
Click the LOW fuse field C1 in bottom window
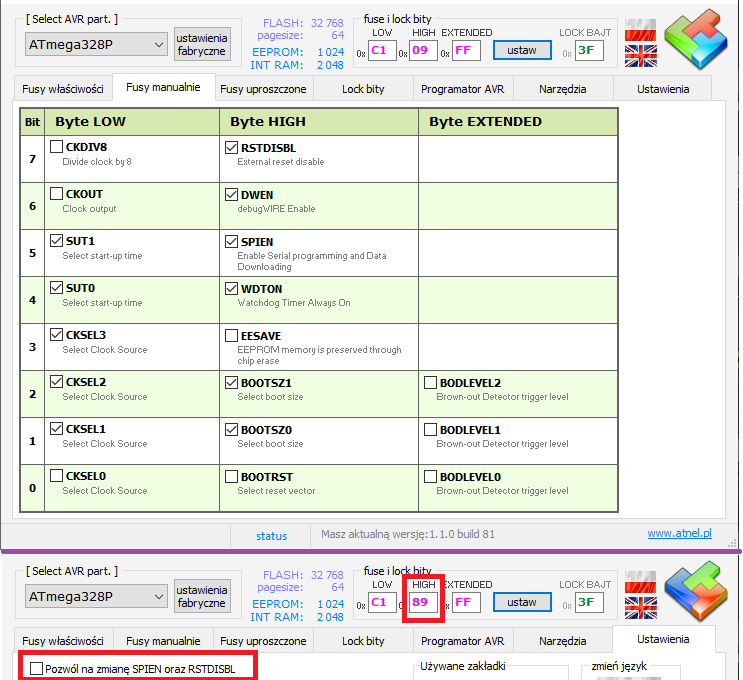pyautogui.click(x=382, y=602)
